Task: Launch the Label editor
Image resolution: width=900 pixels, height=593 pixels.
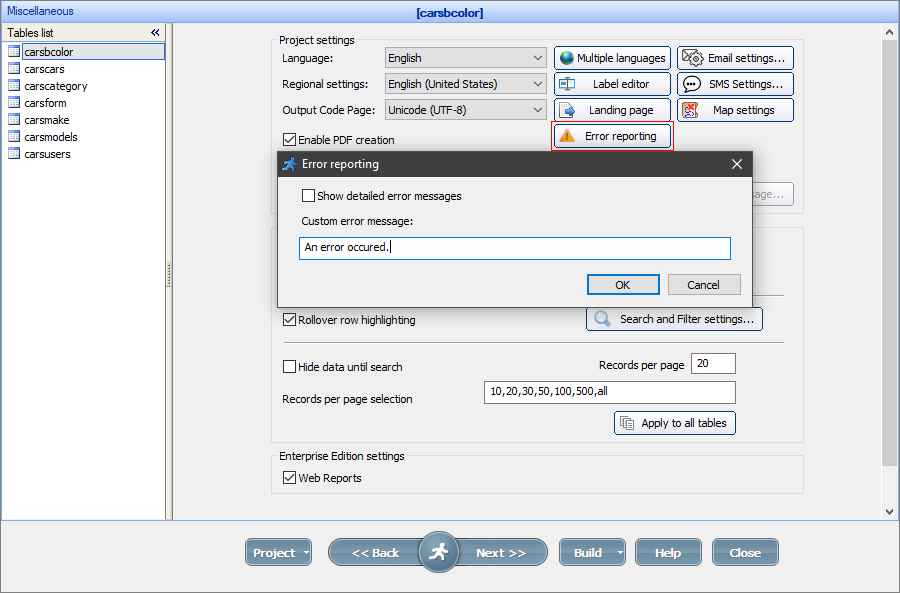Action: [x=612, y=83]
